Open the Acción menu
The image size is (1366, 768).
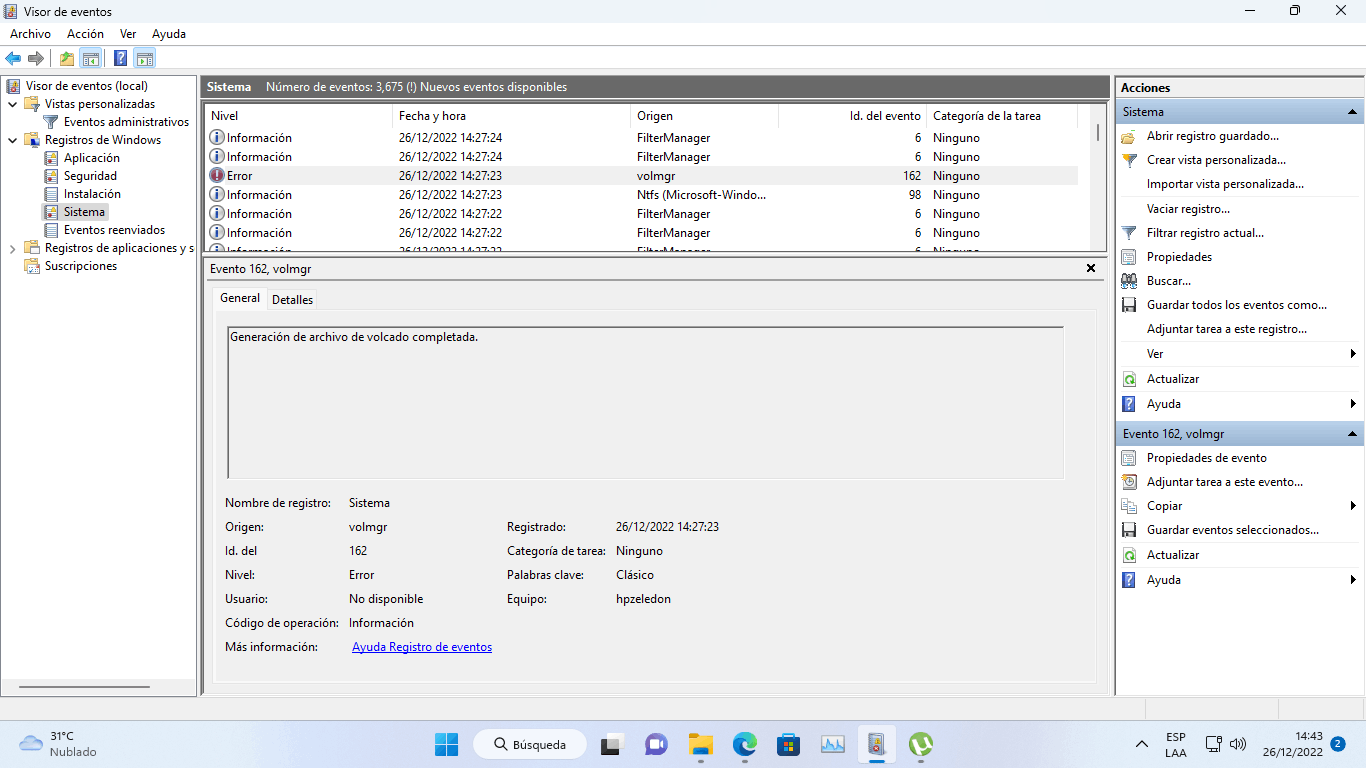point(85,34)
